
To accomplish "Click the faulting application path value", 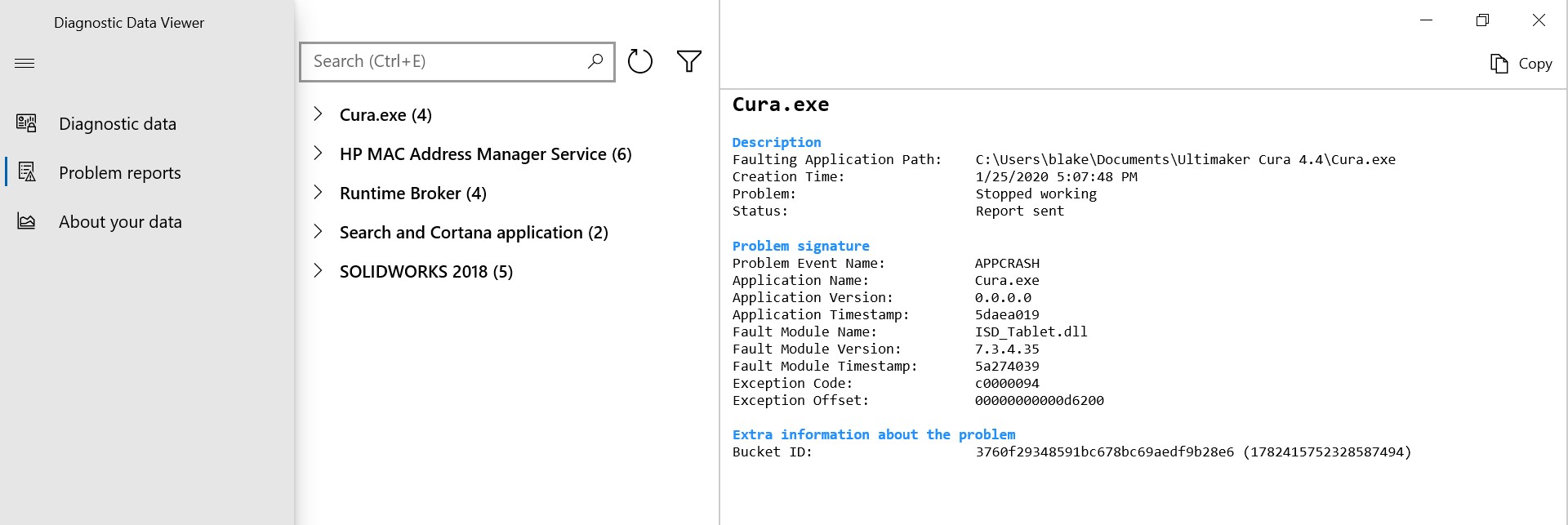I will click(1186, 159).
